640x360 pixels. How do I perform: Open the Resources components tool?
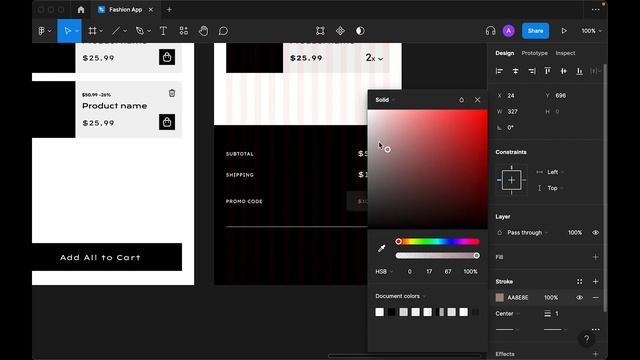(x=184, y=31)
